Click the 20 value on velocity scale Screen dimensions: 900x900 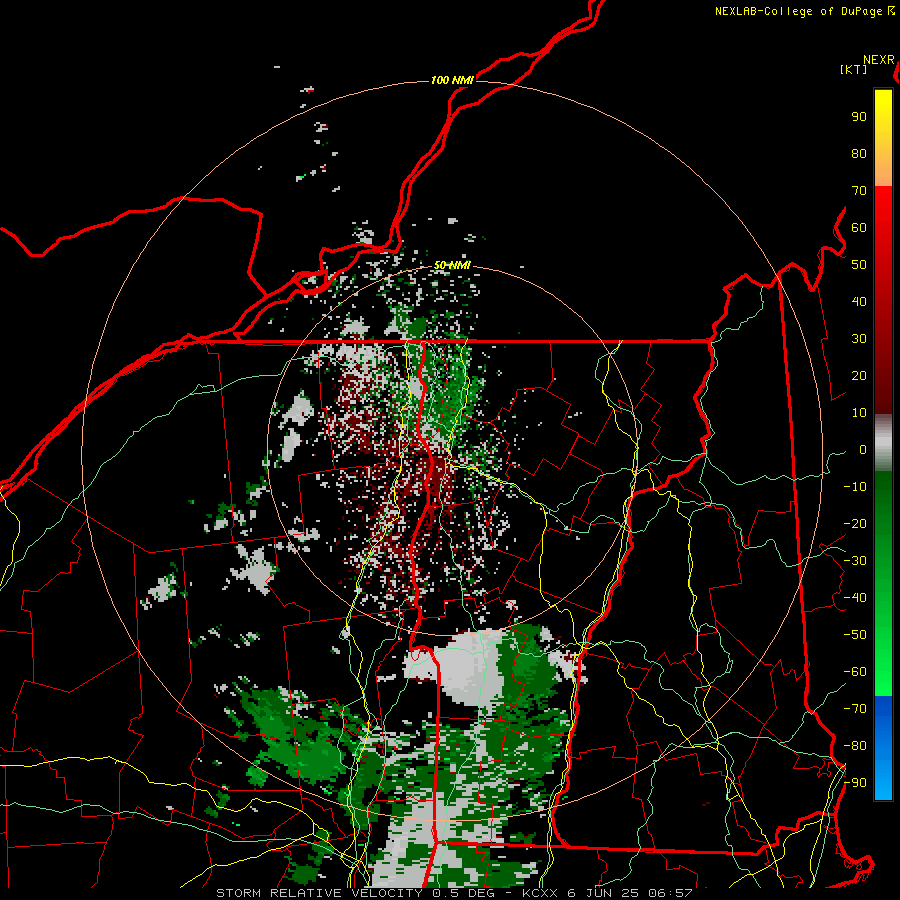[x=859, y=375]
